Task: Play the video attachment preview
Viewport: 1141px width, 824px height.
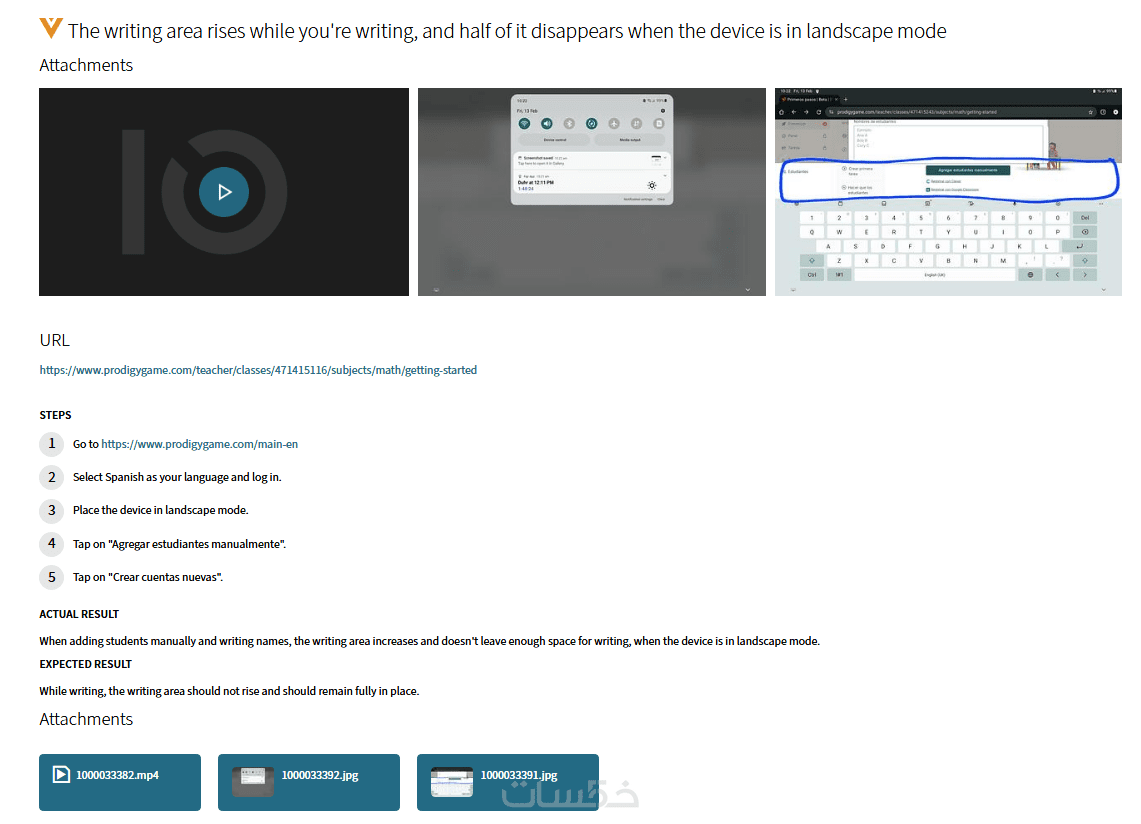Action: click(x=224, y=192)
